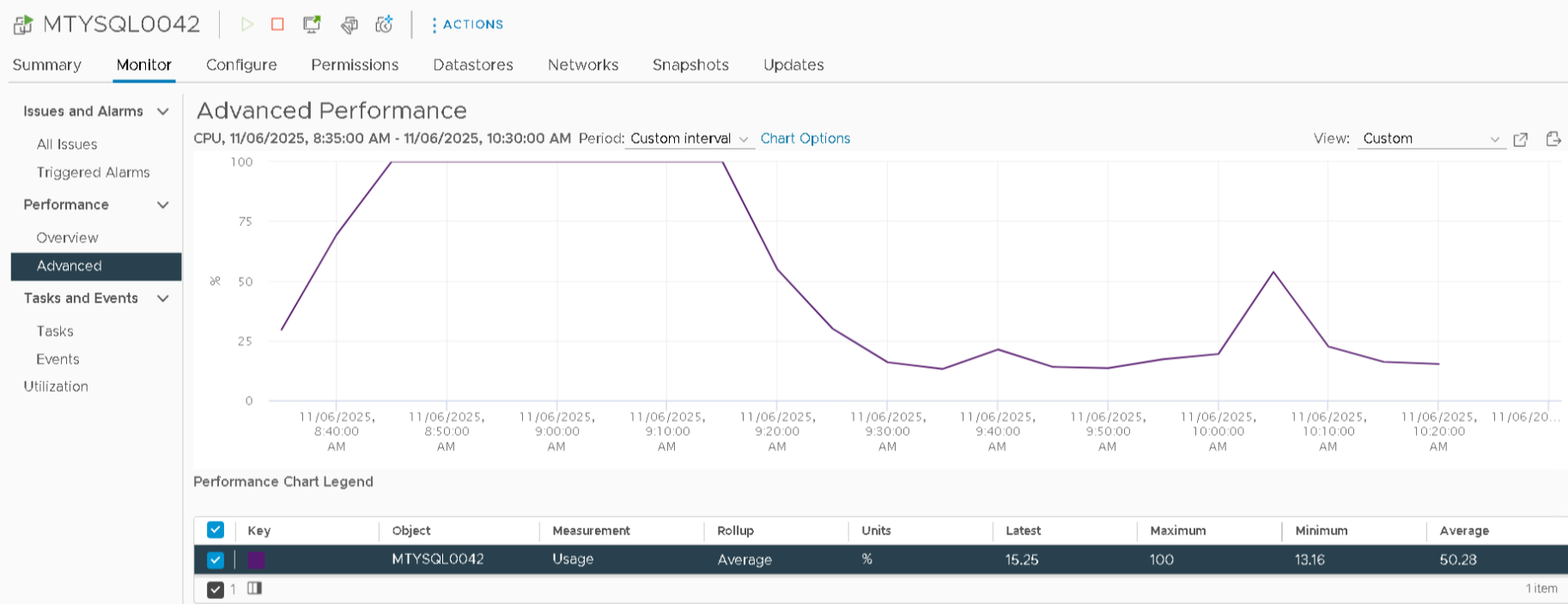
Task: Open the View Custom dropdown
Action: coord(1431,139)
